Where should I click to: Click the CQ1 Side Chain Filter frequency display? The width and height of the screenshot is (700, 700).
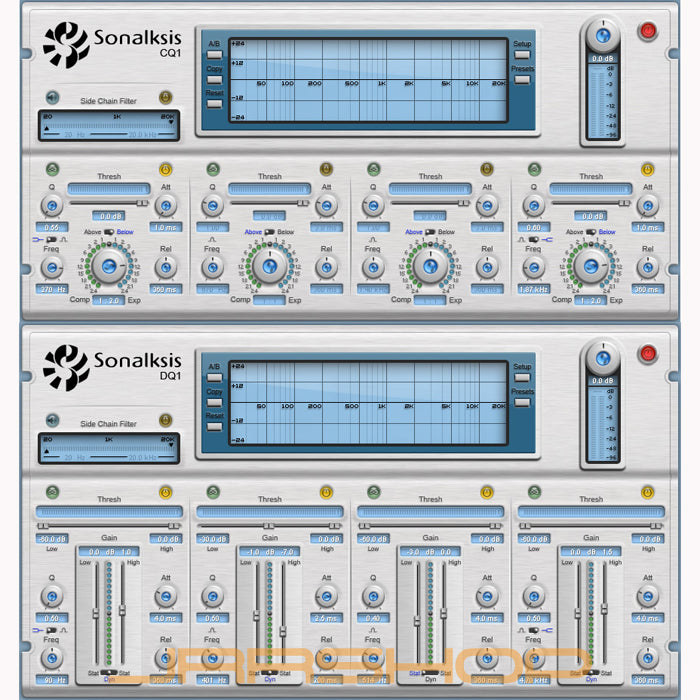tap(109, 125)
